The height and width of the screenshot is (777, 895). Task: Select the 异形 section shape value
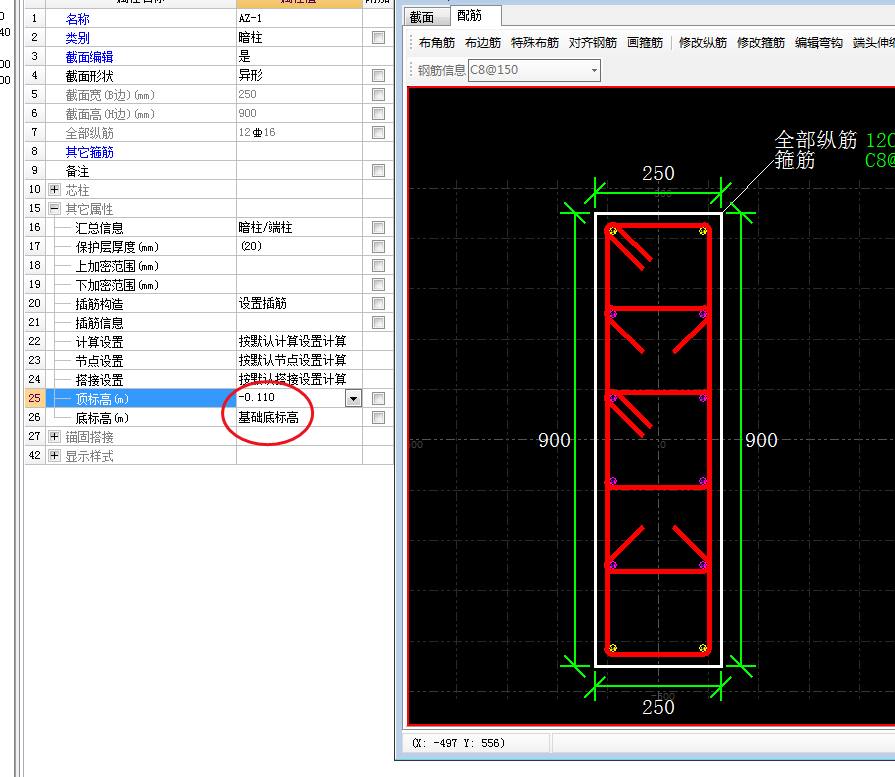[x=299, y=75]
